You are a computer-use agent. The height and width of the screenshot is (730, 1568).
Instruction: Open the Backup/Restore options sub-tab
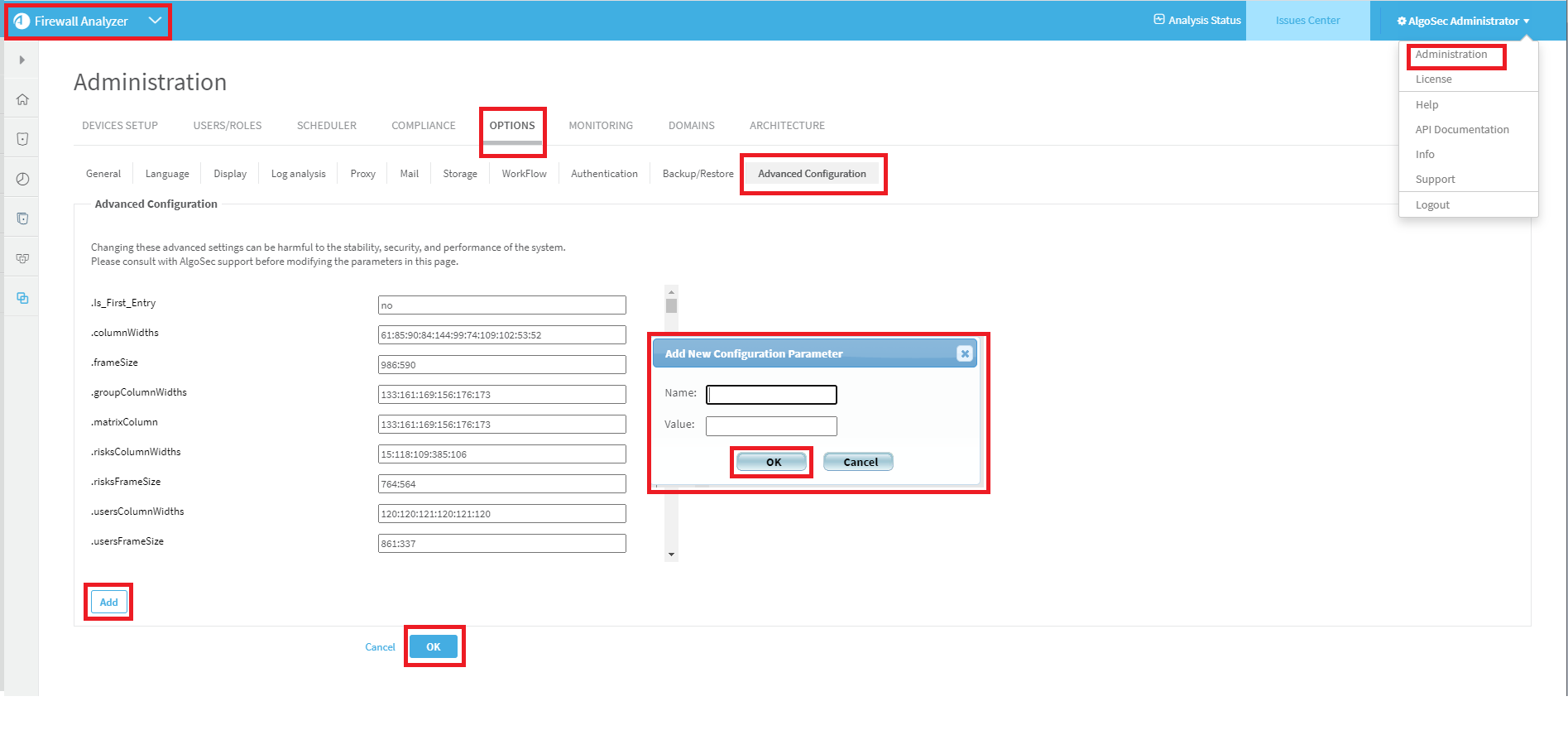(x=698, y=174)
